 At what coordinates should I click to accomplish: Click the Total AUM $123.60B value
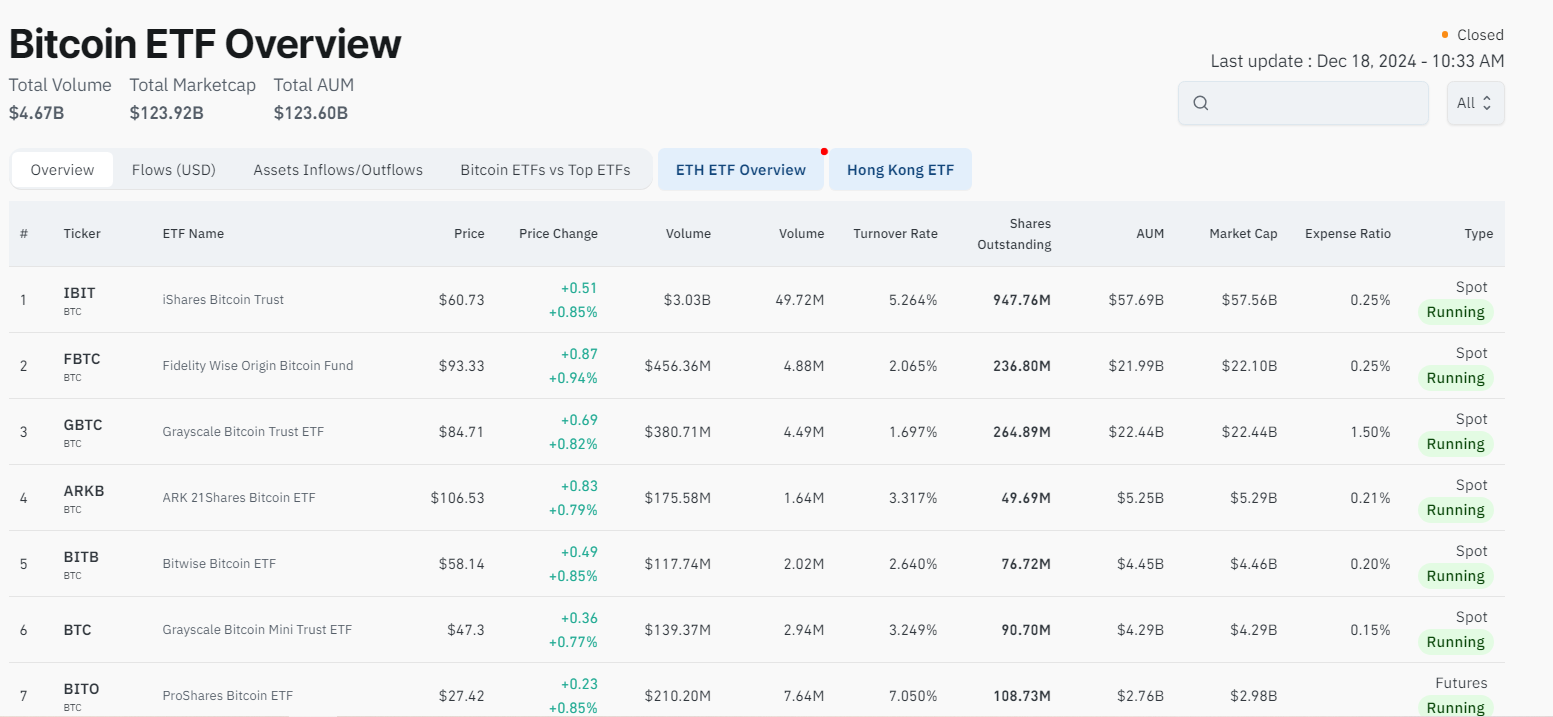(x=311, y=113)
